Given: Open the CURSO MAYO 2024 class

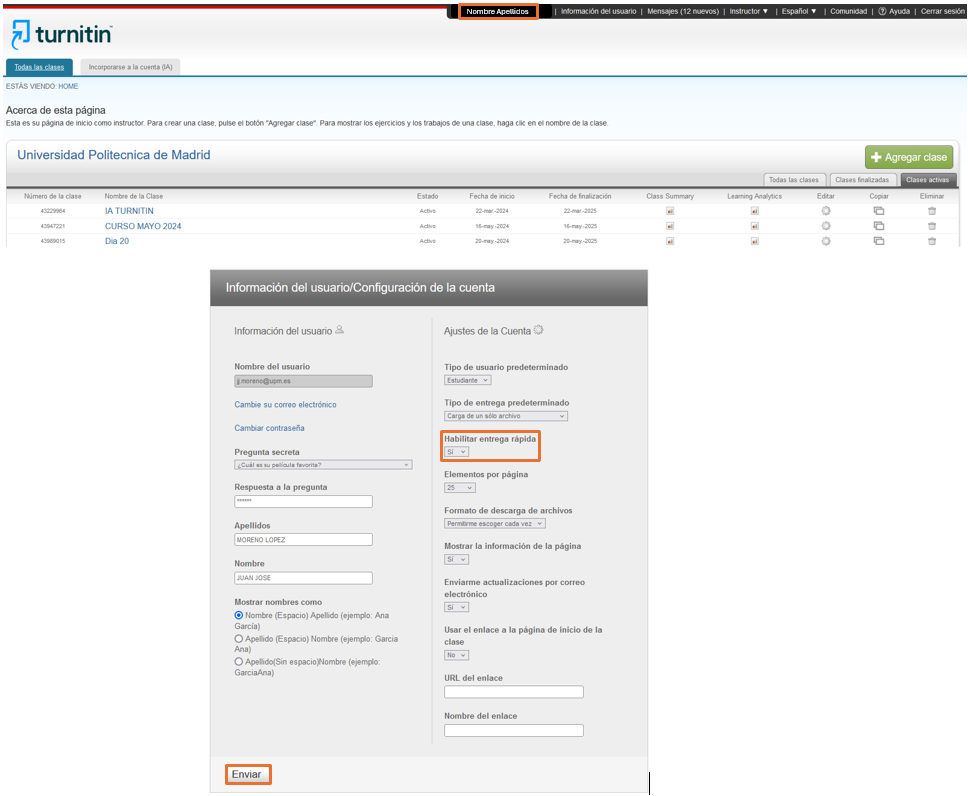Looking at the screenshot, I should [x=143, y=226].
